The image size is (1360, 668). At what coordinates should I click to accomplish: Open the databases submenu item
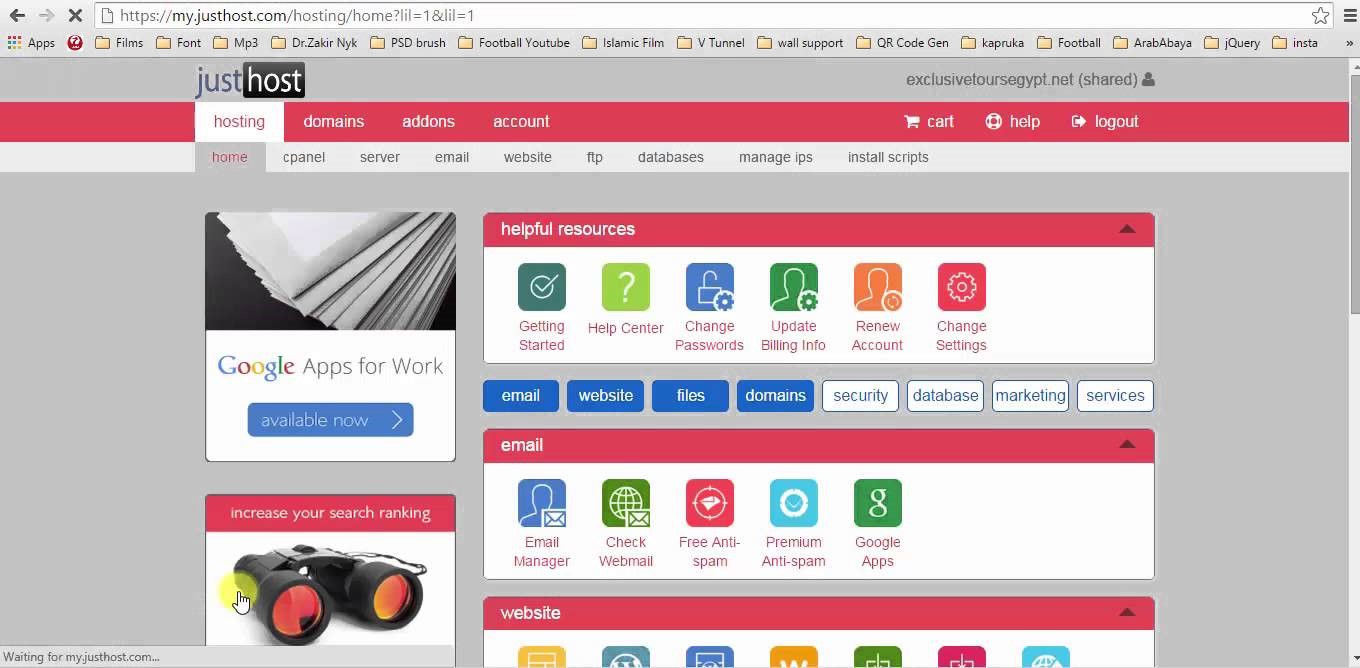tap(671, 157)
